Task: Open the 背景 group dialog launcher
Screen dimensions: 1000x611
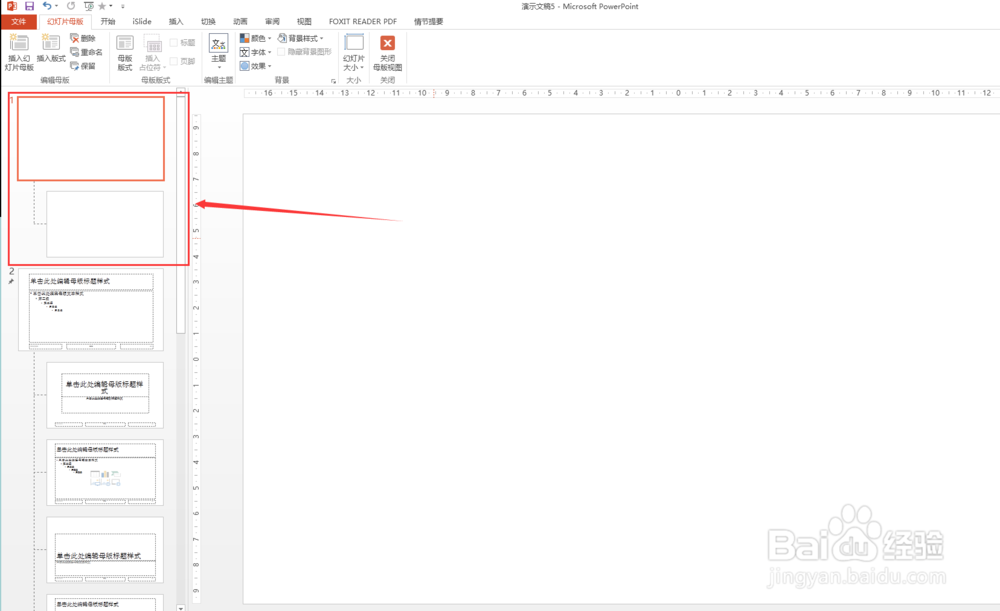Action: (x=333, y=81)
